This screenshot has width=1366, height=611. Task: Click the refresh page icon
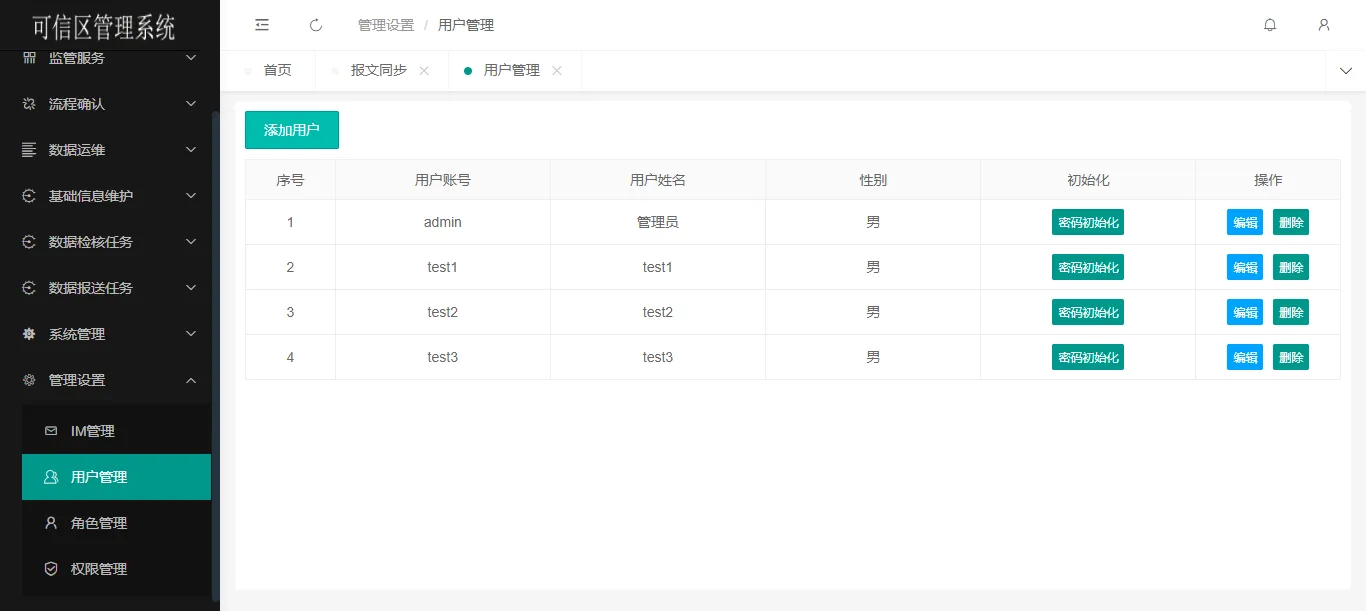click(316, 25)
